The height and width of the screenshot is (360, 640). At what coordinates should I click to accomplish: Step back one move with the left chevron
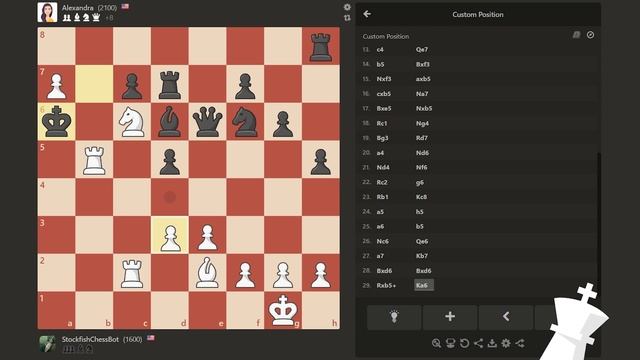506,317
